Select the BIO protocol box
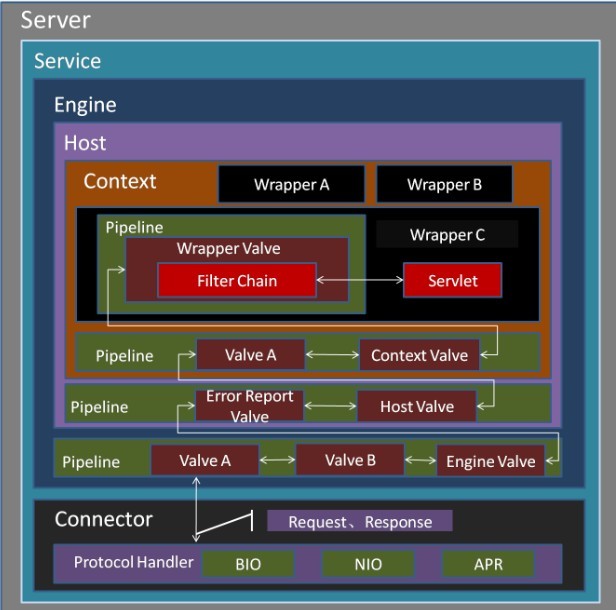Viewport: 616px width, 610px height. click(248, 564)
